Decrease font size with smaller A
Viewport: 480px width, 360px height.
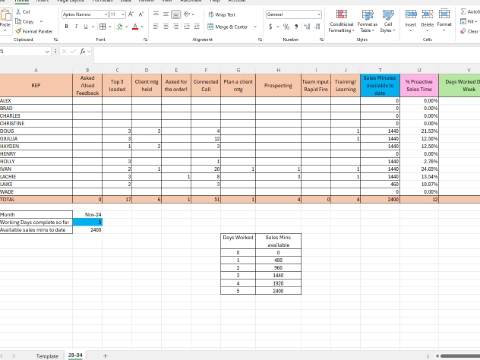[141, 14]
